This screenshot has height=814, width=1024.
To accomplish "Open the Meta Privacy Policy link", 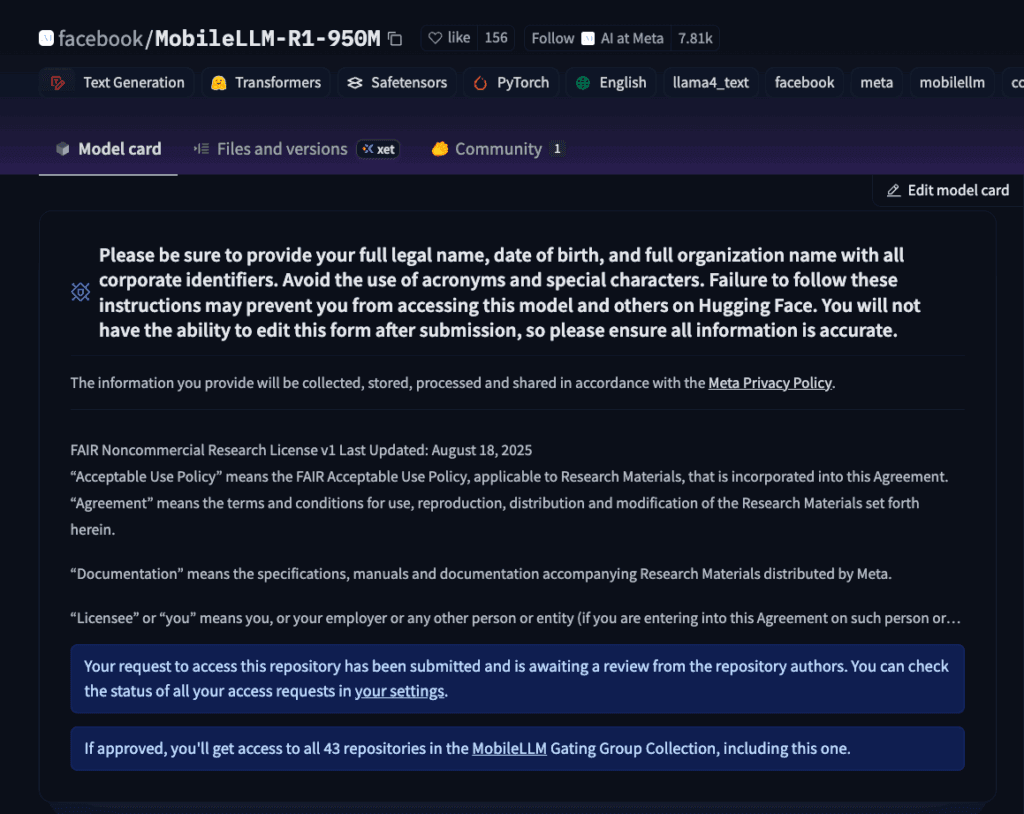I will click(770, 383).
